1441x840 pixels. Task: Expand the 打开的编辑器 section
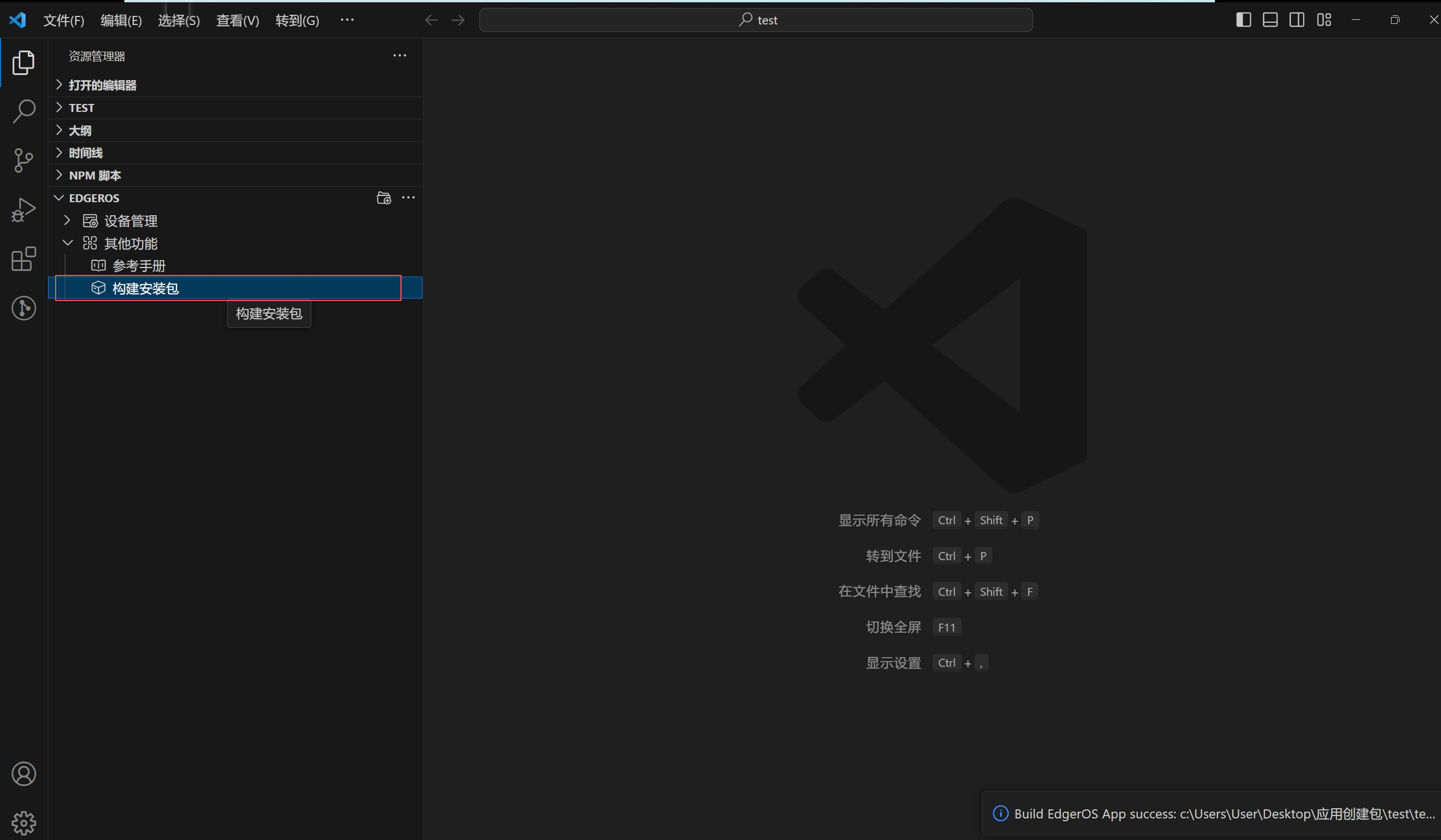pos(236,85)
